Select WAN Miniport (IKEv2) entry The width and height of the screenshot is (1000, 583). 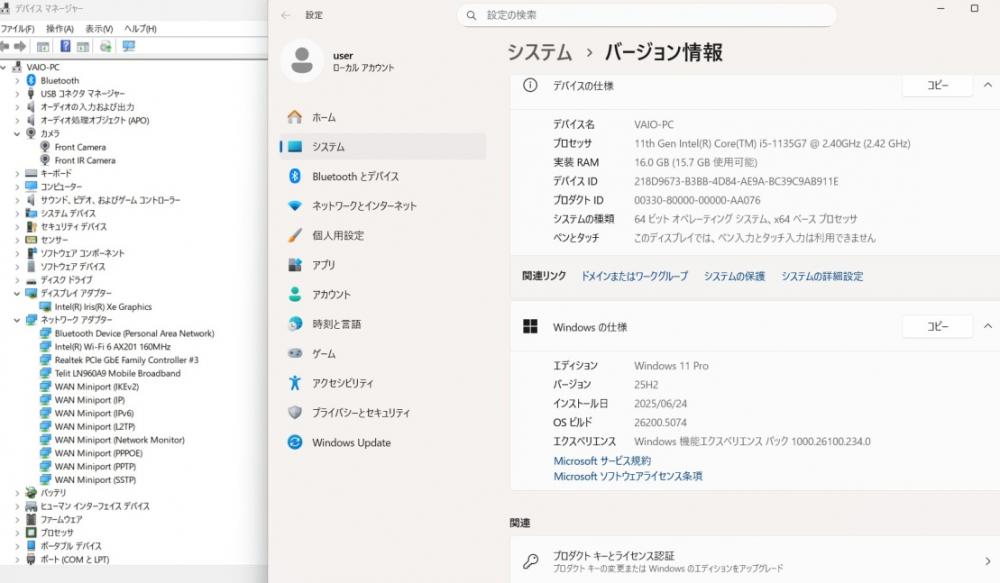[96, 387]
